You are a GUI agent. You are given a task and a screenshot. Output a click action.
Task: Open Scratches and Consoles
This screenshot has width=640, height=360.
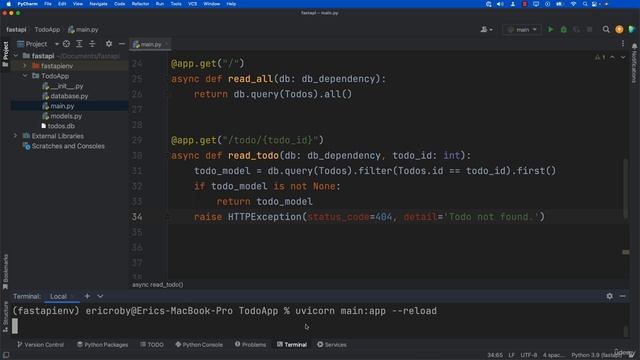coord(64,146)
